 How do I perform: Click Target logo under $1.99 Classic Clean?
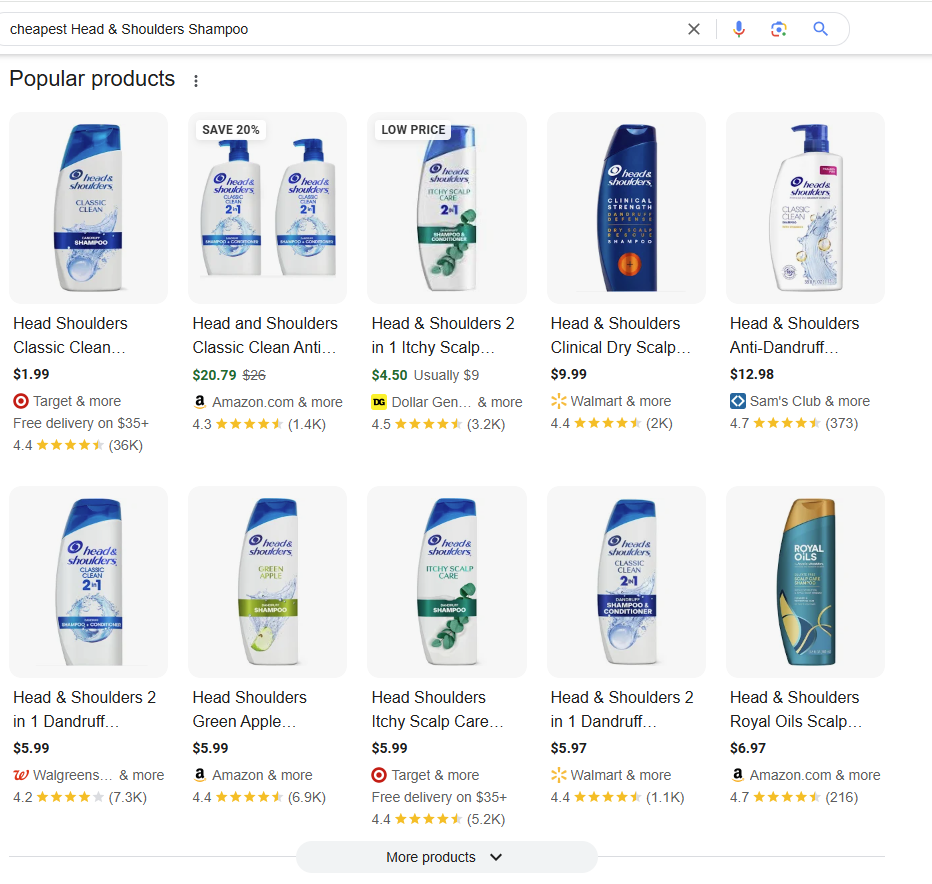20,401
